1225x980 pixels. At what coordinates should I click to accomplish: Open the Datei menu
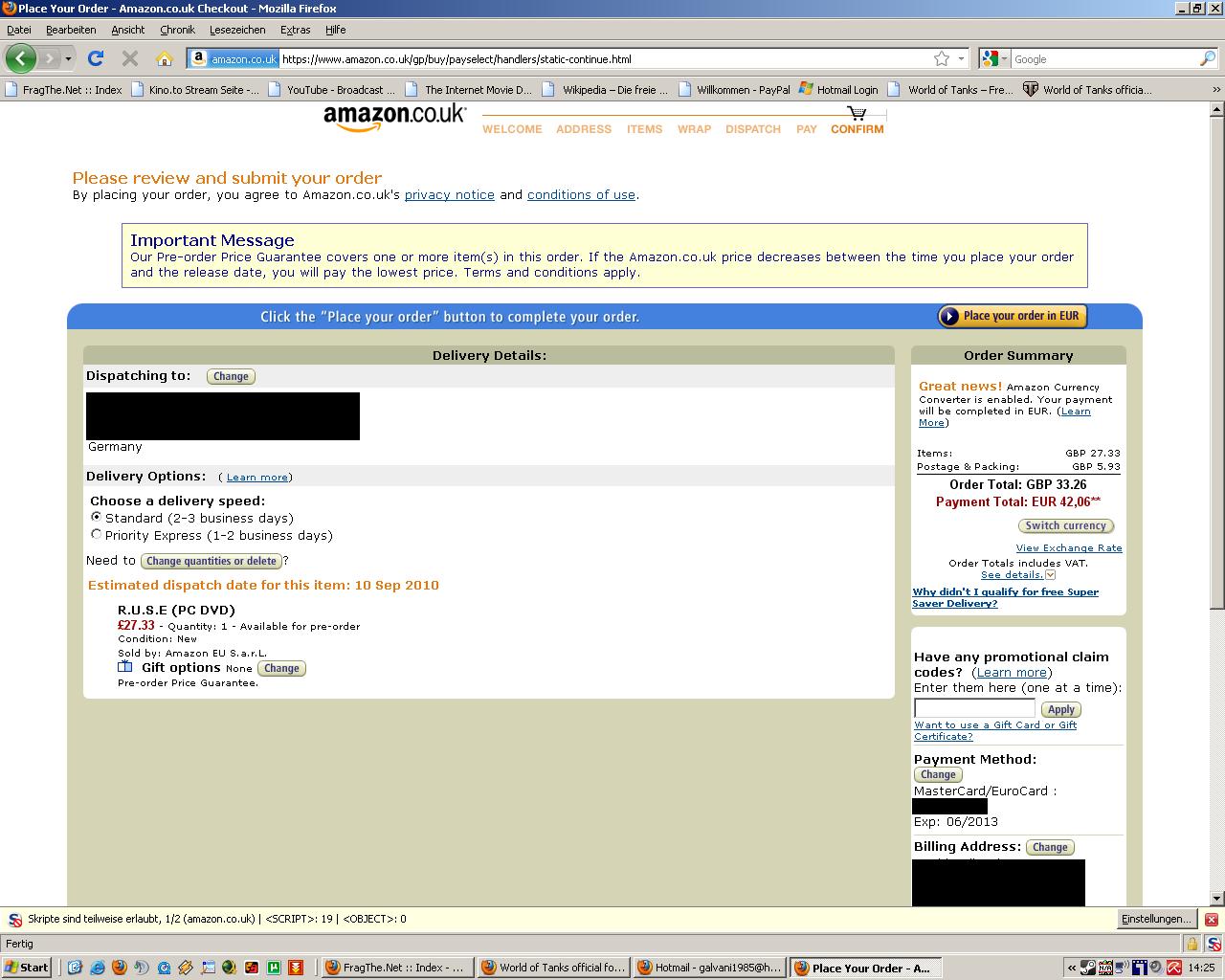click(x=19, y=30)
